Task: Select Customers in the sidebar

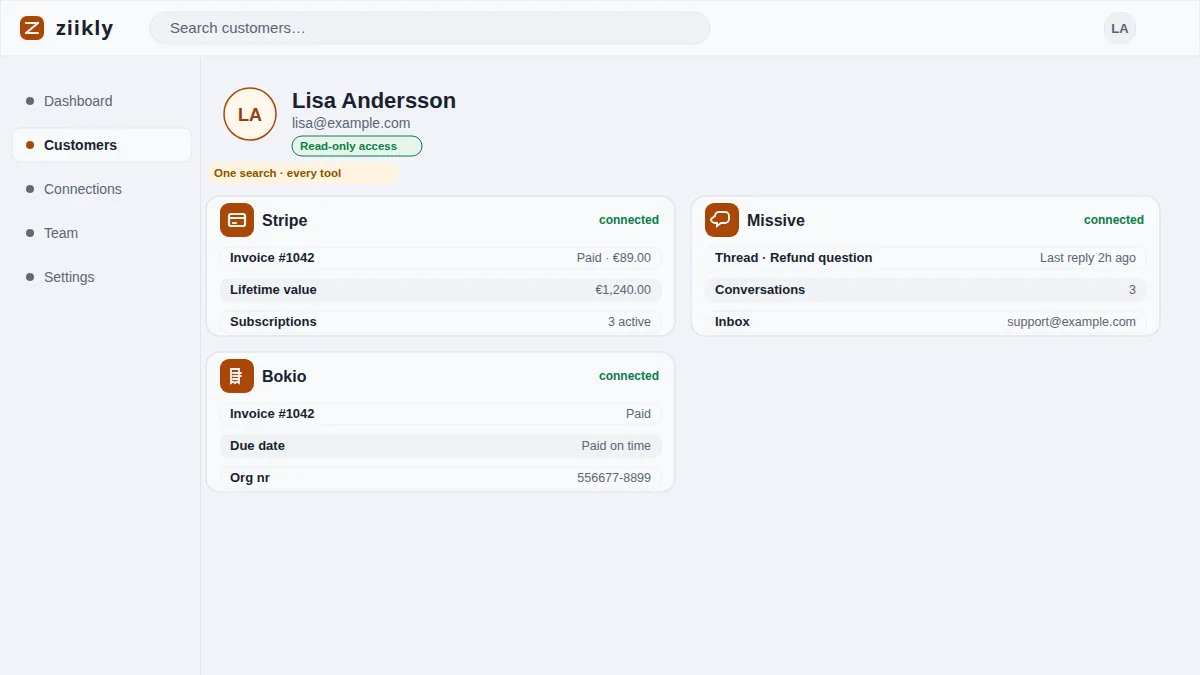Action: [x=102, y=145]
